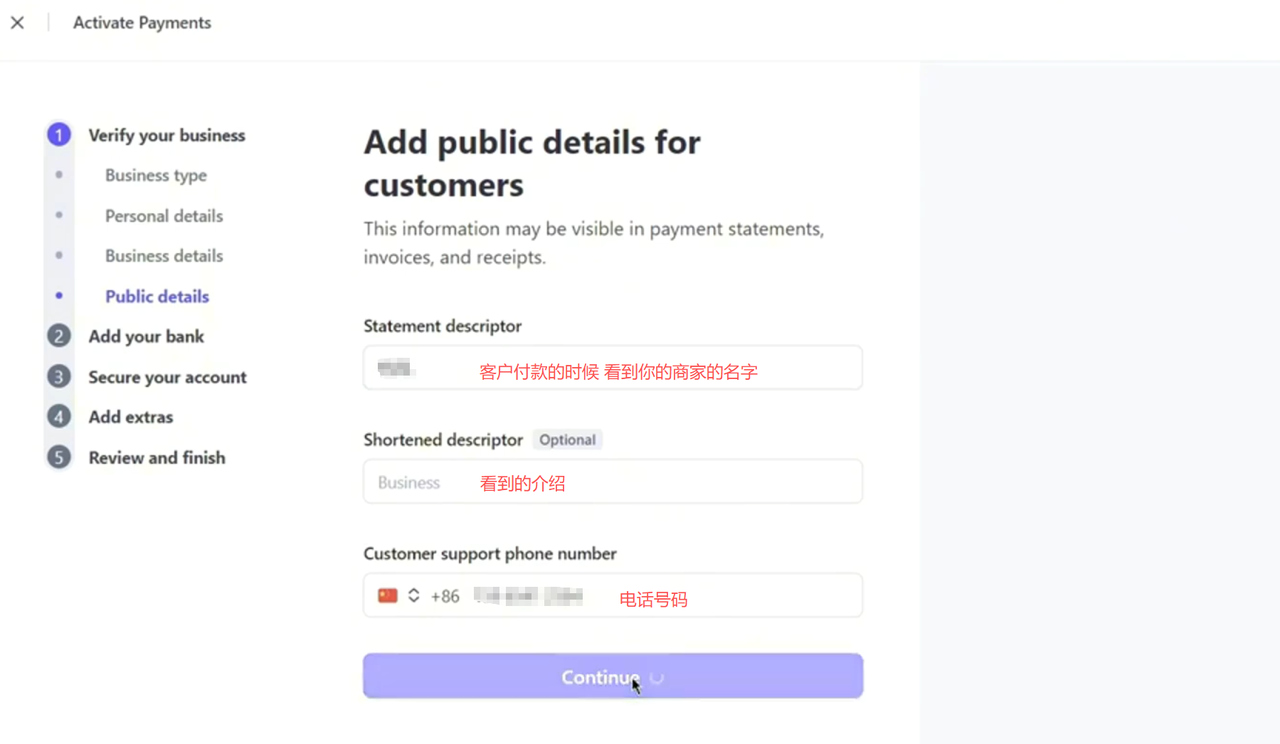Click the China flag icon
Viewport: 1280px width, 744px height.
click(388, 596)
